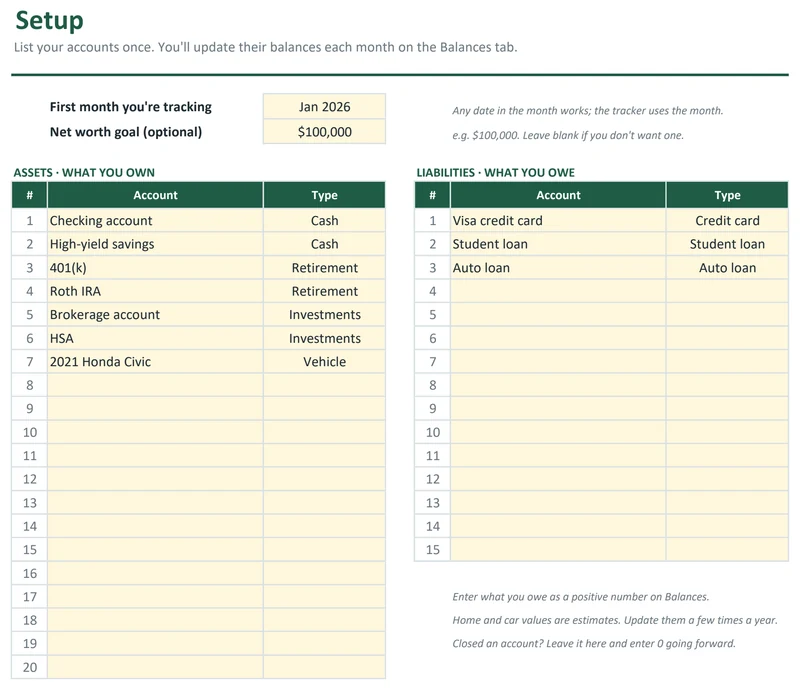
Task: Select Investments type for HSA
Action: coord(324,338)
